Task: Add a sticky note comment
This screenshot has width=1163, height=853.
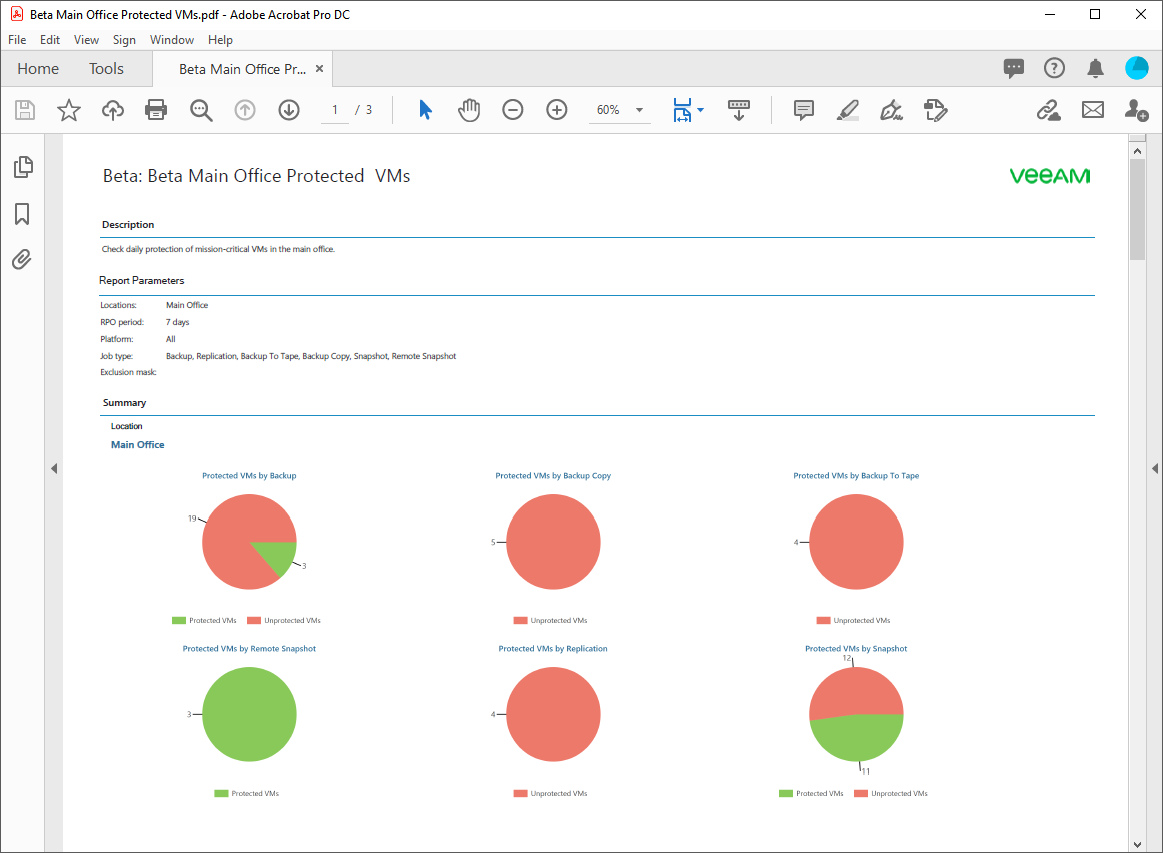Action: 803,111
